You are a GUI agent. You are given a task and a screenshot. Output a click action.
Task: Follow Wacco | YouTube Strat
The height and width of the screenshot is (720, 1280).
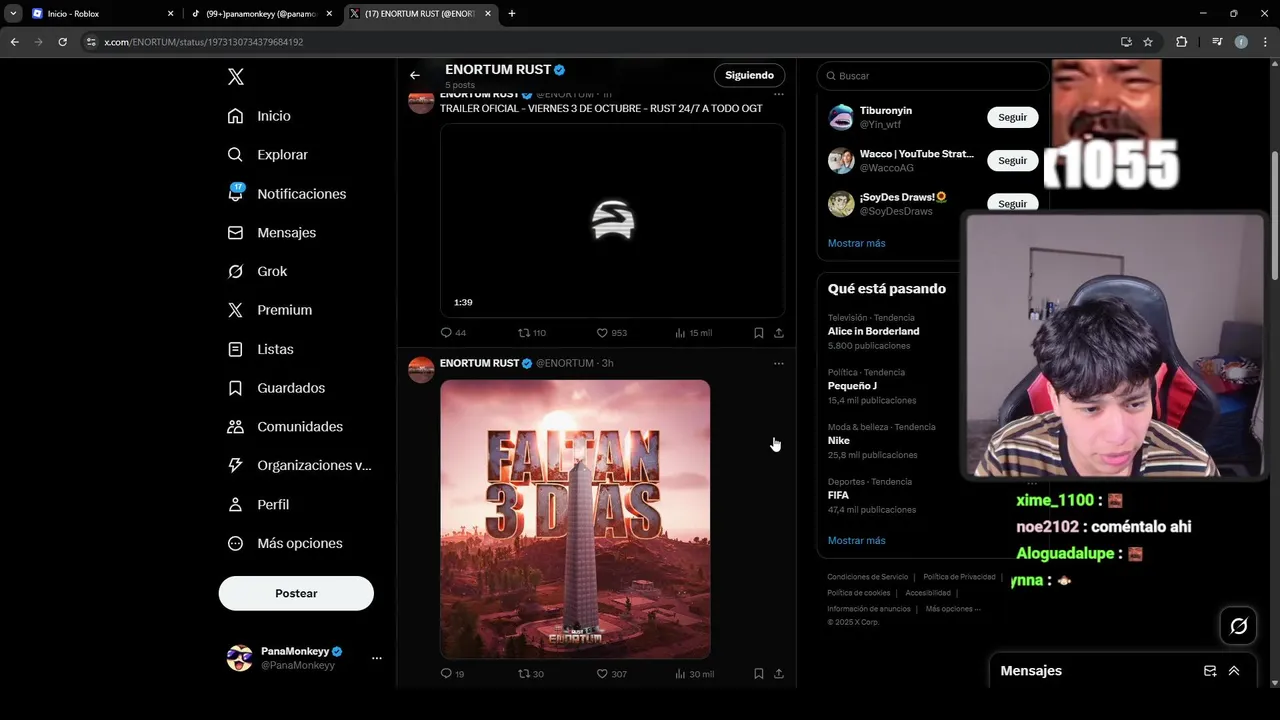(x=1012, y=160)
